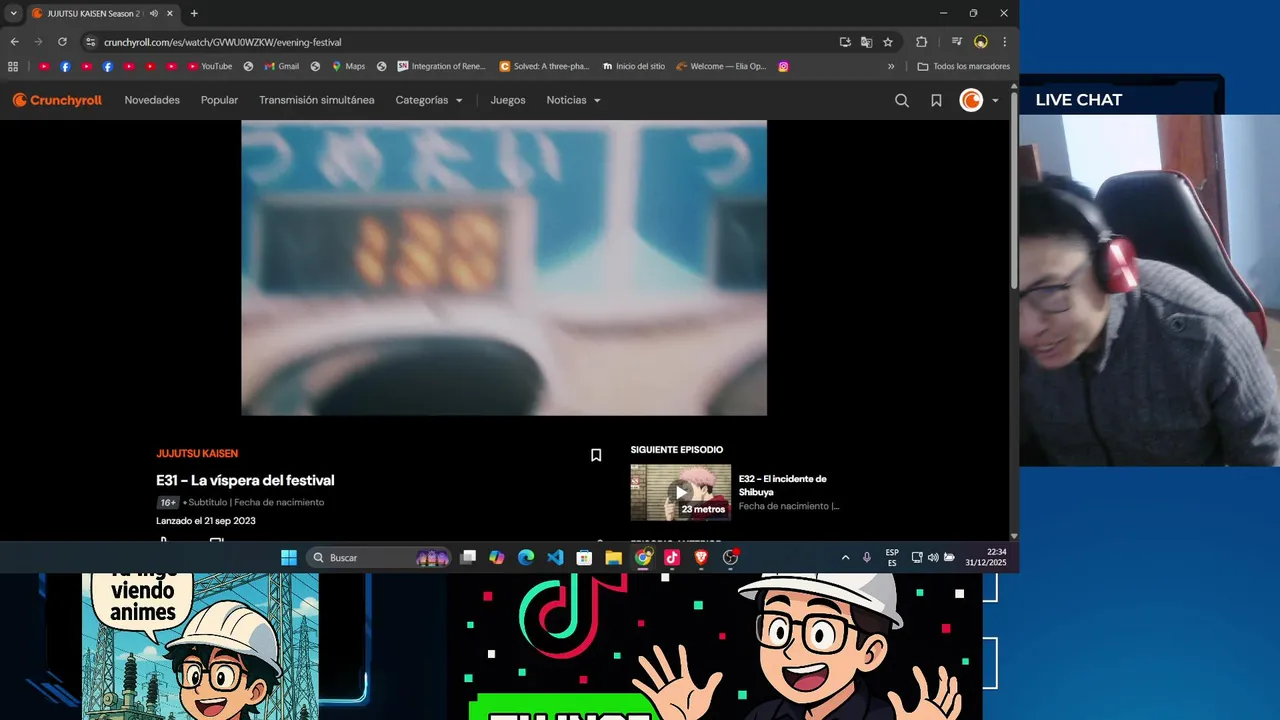Expand the Noticias dropdown
This screenshot has width=1280, height=720.
(574, 100)
